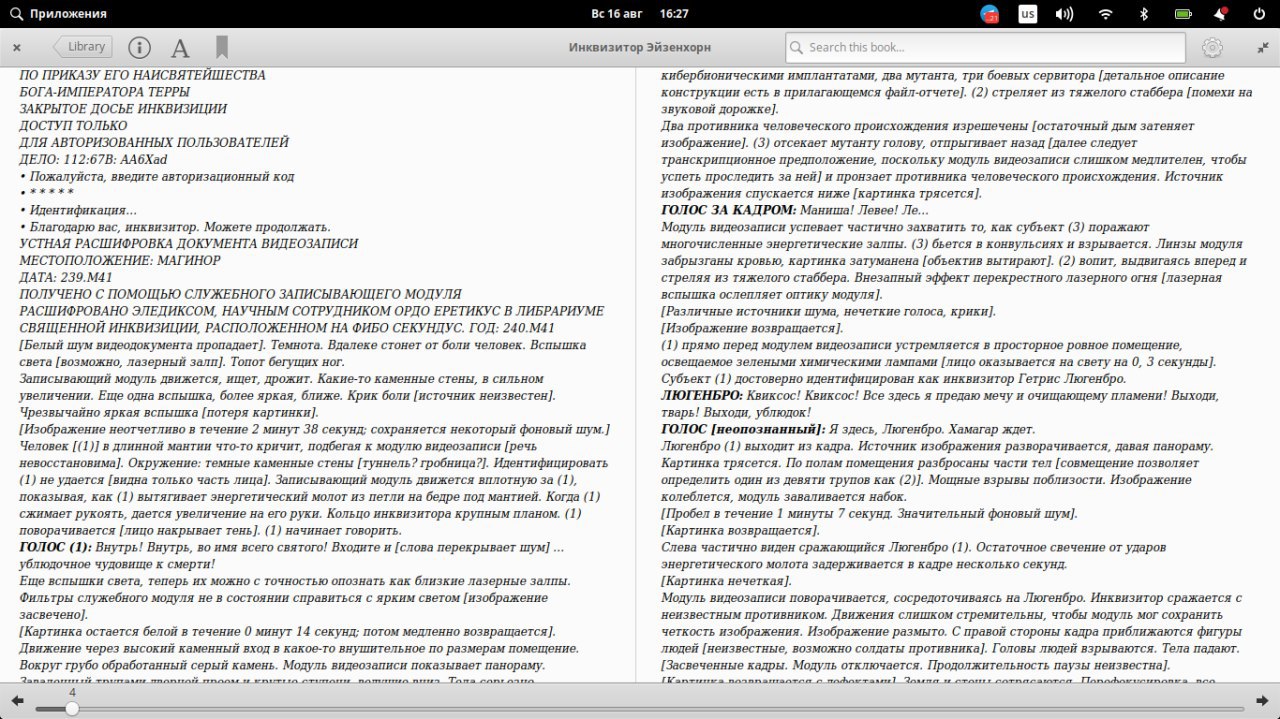The width and height of the screenshot is (1280, 719).
Task: Open the Wi-Fi network indicator
Action: tap(1106, 14)
